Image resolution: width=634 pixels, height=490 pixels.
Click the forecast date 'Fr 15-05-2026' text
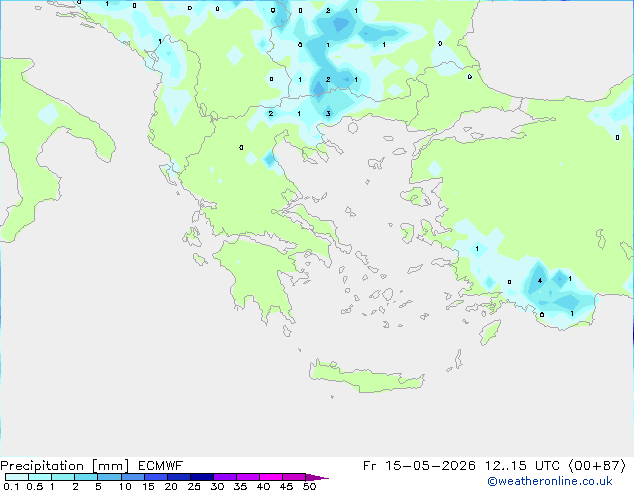click(x=419, y=466)
